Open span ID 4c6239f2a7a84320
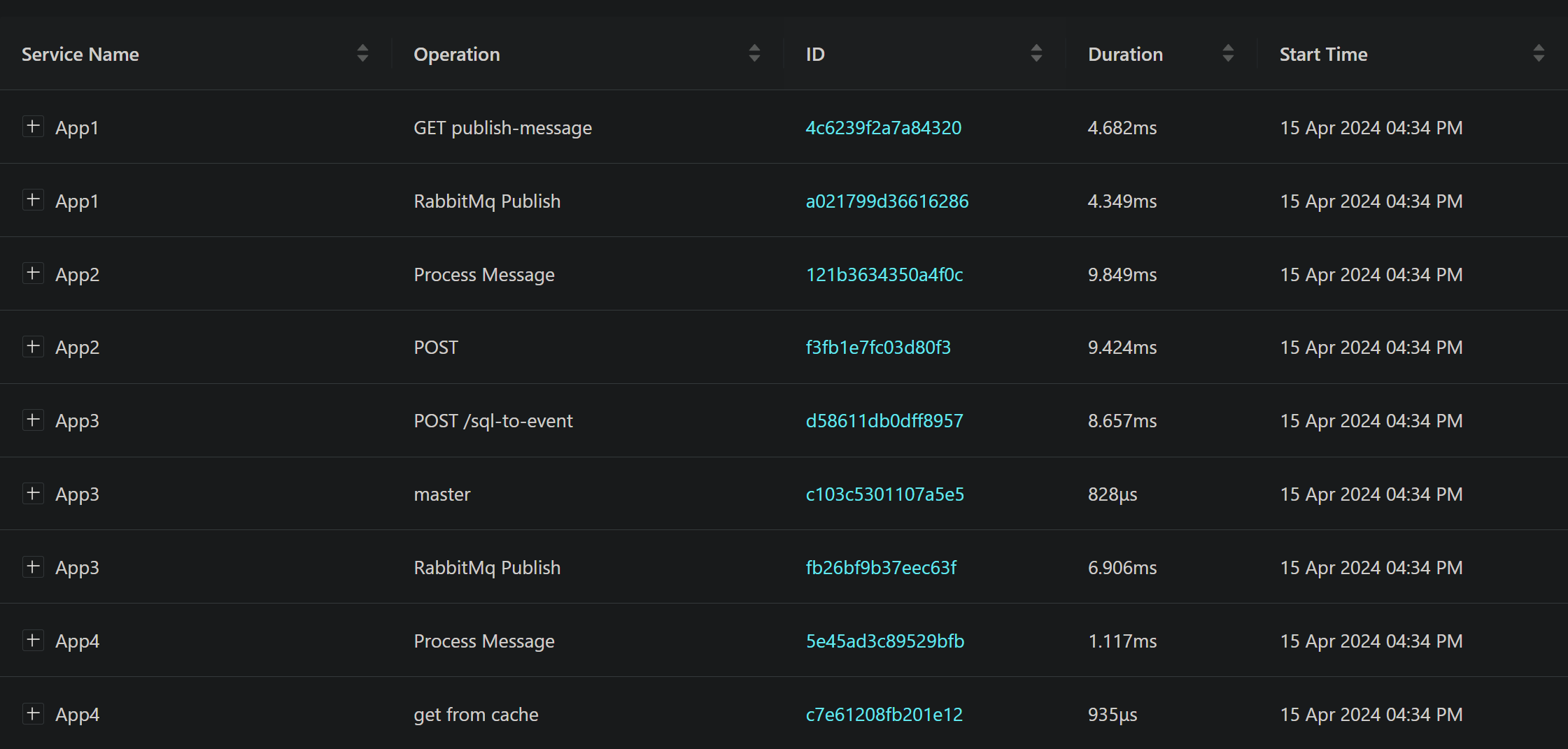This screenshot has height=749, width=1568. pos(883,128)
